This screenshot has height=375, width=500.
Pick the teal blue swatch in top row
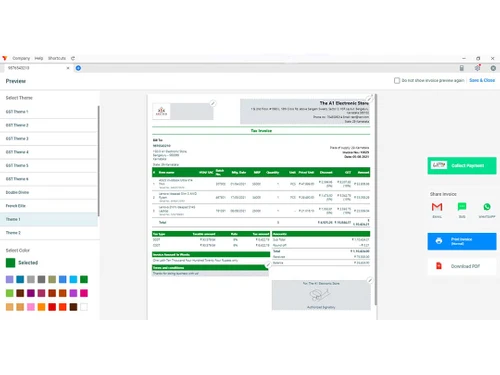[20, 279]
